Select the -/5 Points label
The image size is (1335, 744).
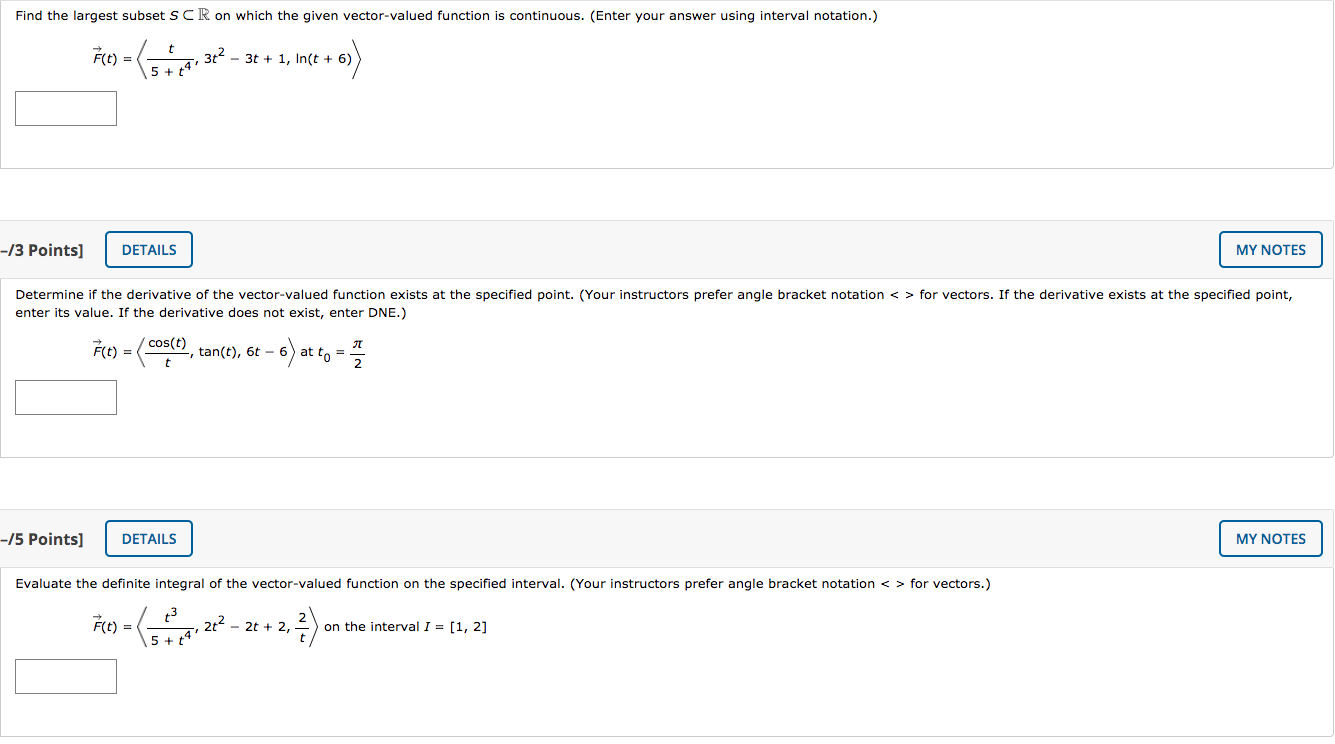(41, 538)
